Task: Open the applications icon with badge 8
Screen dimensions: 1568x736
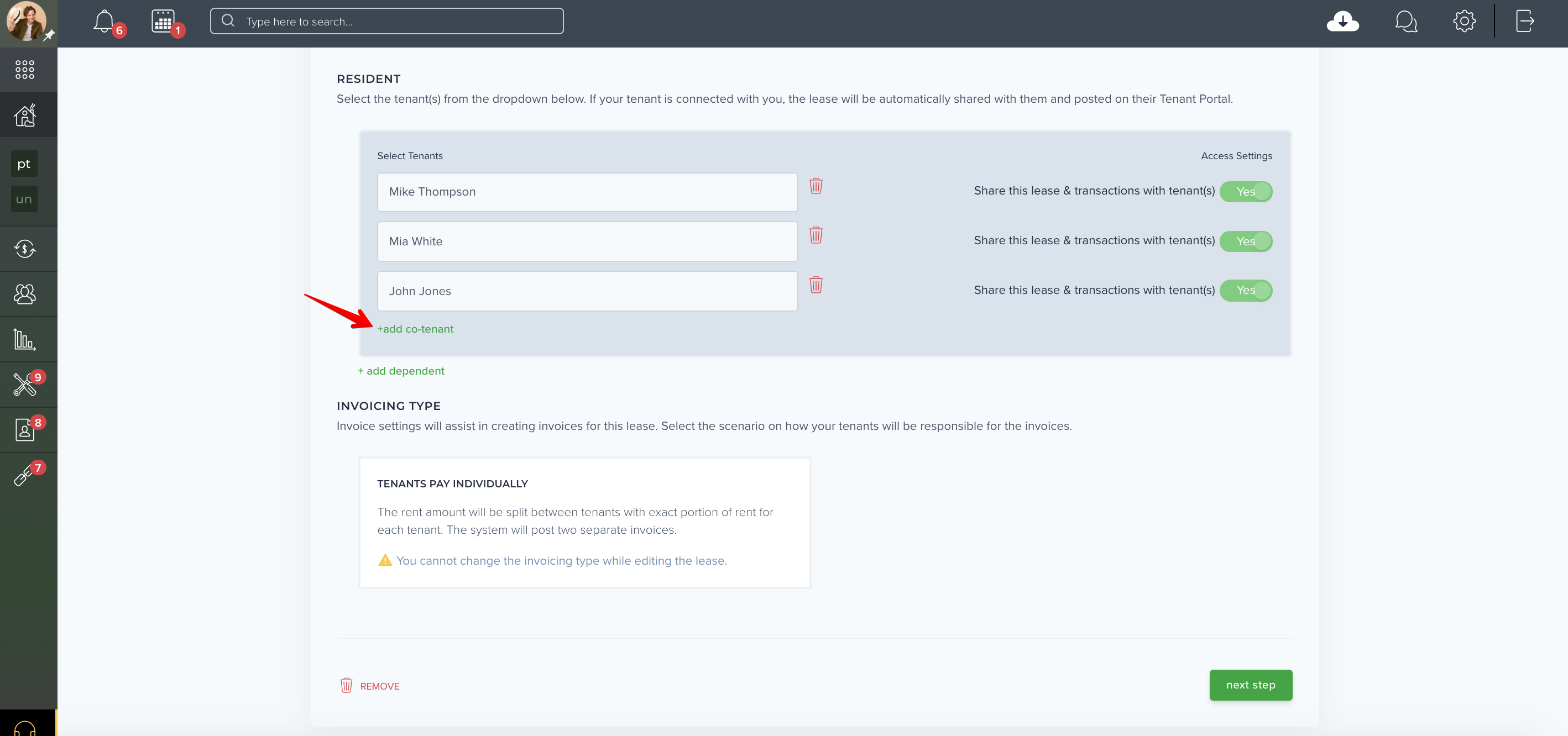Action: click(25, 429)
